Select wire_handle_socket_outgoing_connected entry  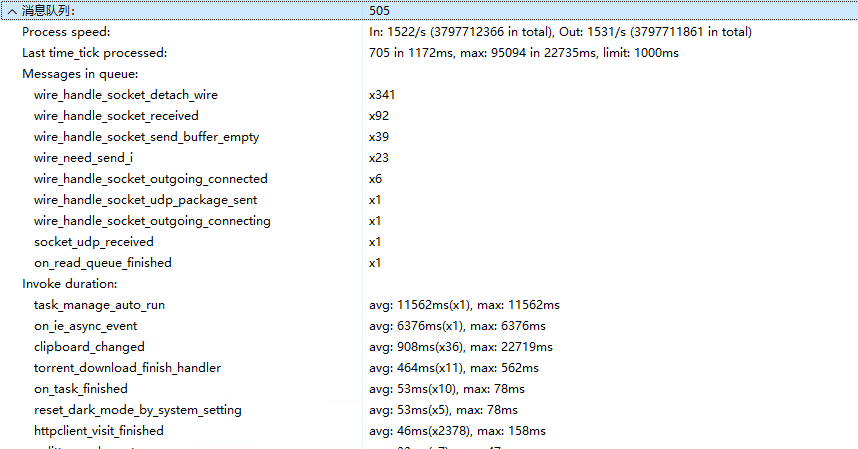click(150, 179)
